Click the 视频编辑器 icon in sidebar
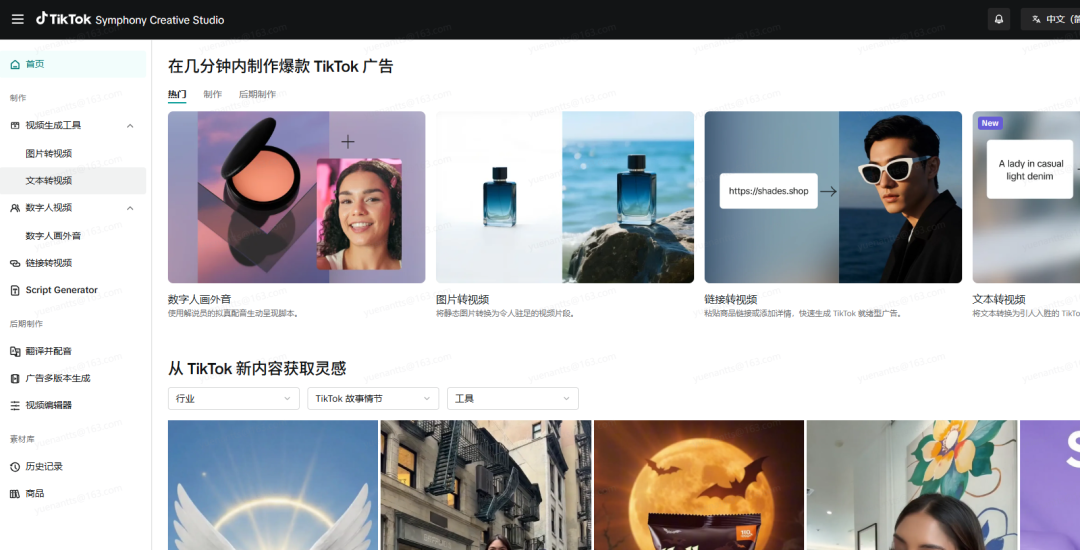1080x550 pixels. pyautogui.click(x=15, y=405)
